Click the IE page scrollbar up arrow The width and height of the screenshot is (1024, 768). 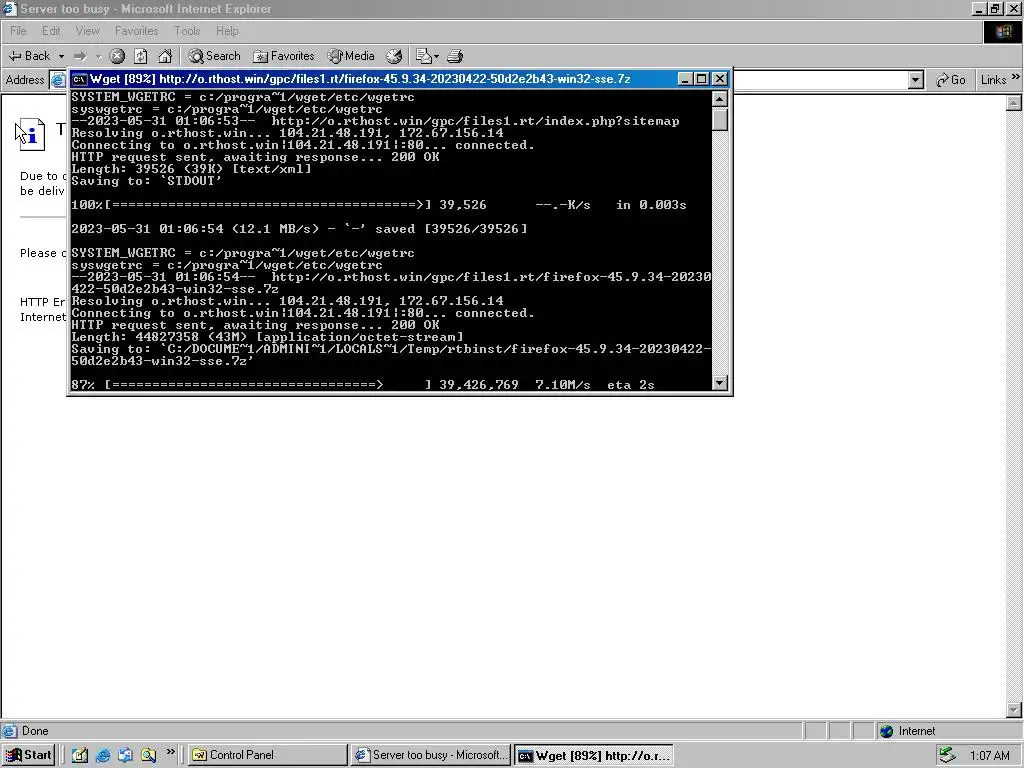point(1014,103)
